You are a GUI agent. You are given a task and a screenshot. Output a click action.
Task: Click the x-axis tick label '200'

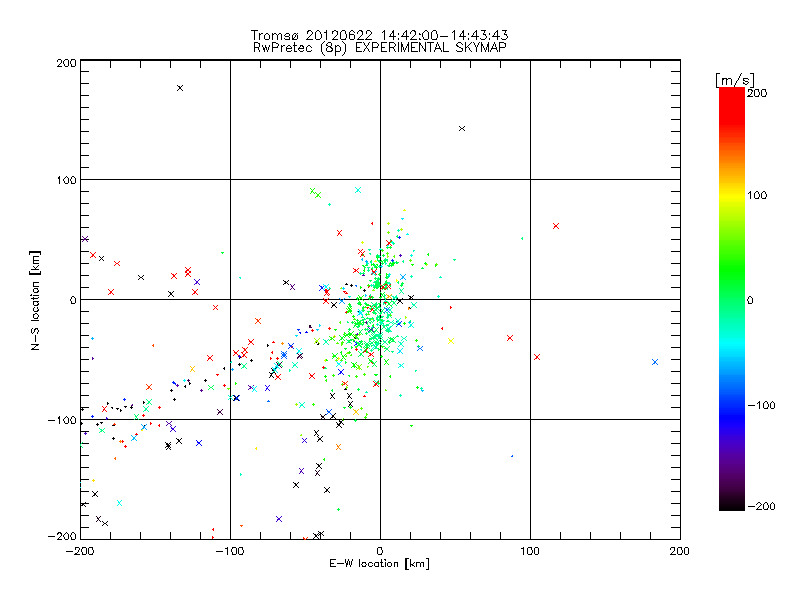pyautogui.click(x=680, y=551)
